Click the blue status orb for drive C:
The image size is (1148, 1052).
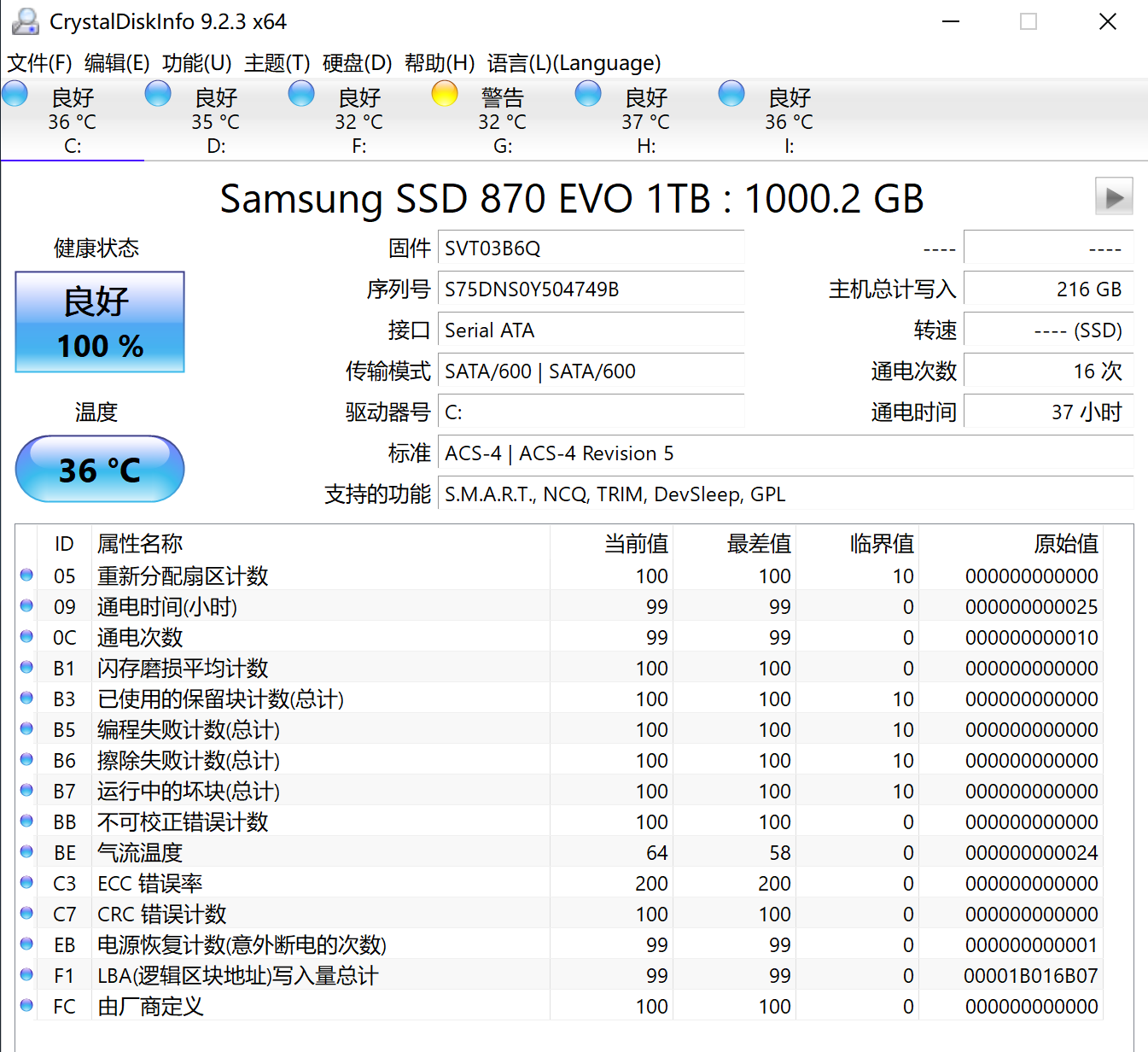pos(15,94)
